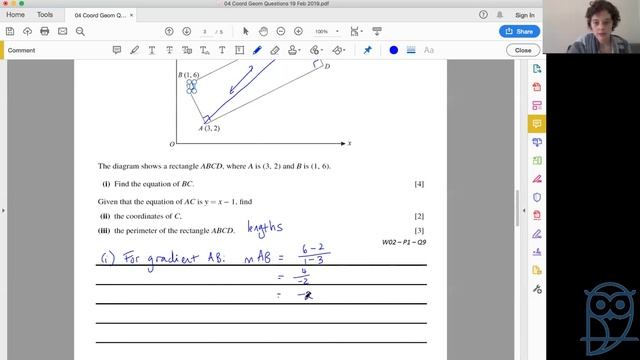The image size is (640, 360).
Task: Select the 04 Coord Geom document tab
Action: click(100, 15)
